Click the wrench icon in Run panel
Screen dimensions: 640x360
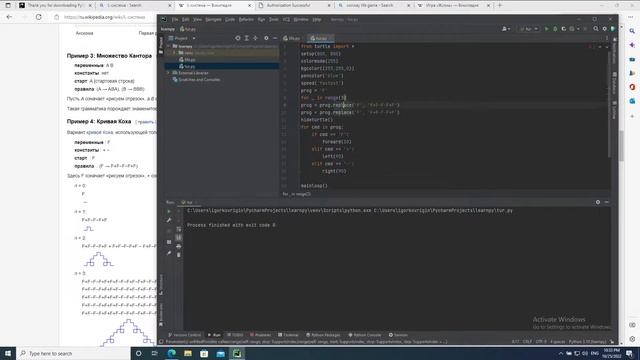(x=169, y=220)
